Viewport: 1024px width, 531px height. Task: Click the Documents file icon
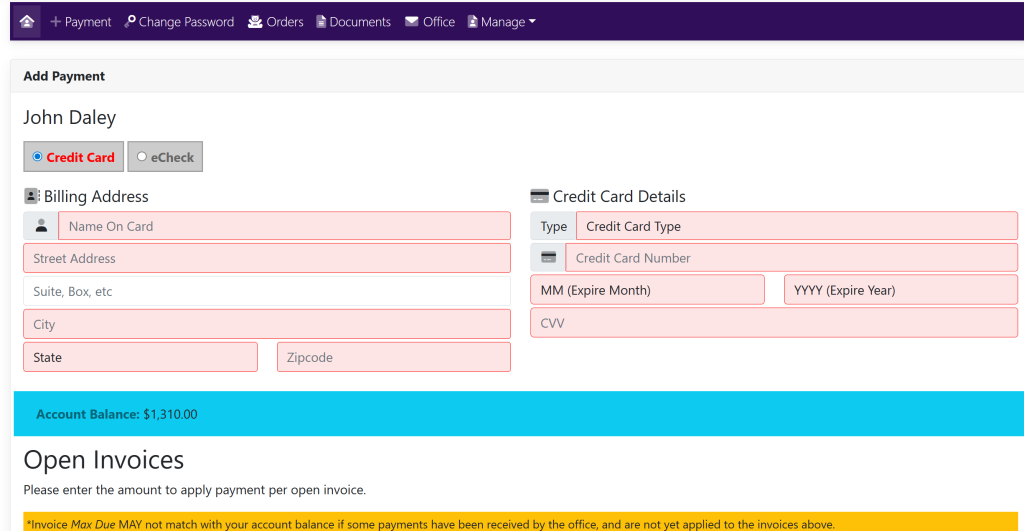(321, 22)
